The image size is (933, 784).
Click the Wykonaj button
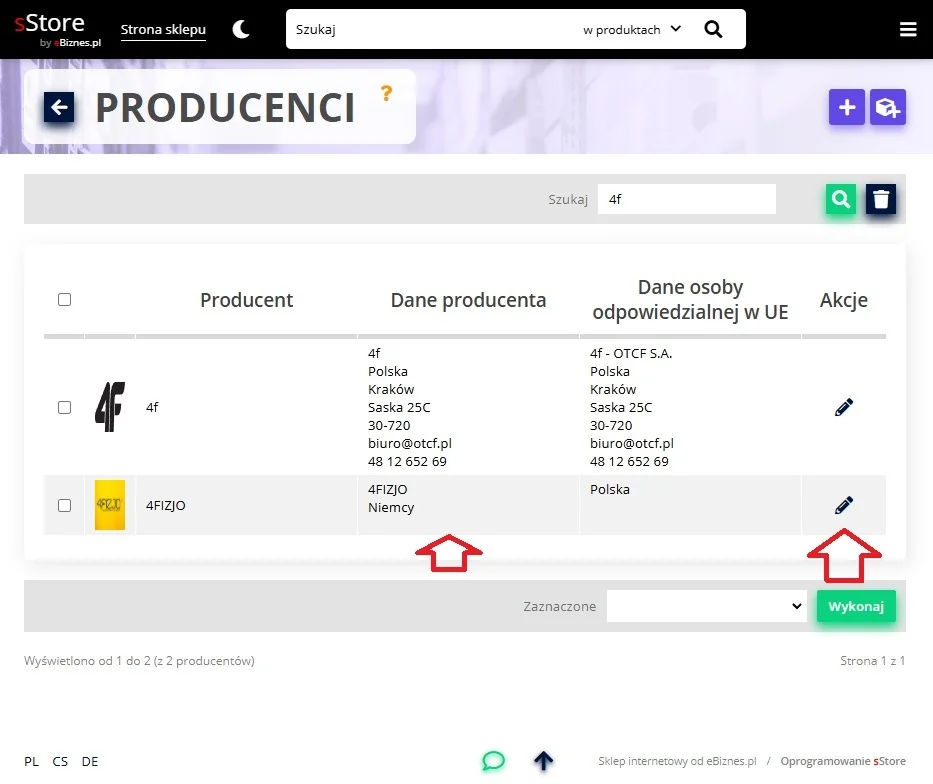tap(856, 606)
